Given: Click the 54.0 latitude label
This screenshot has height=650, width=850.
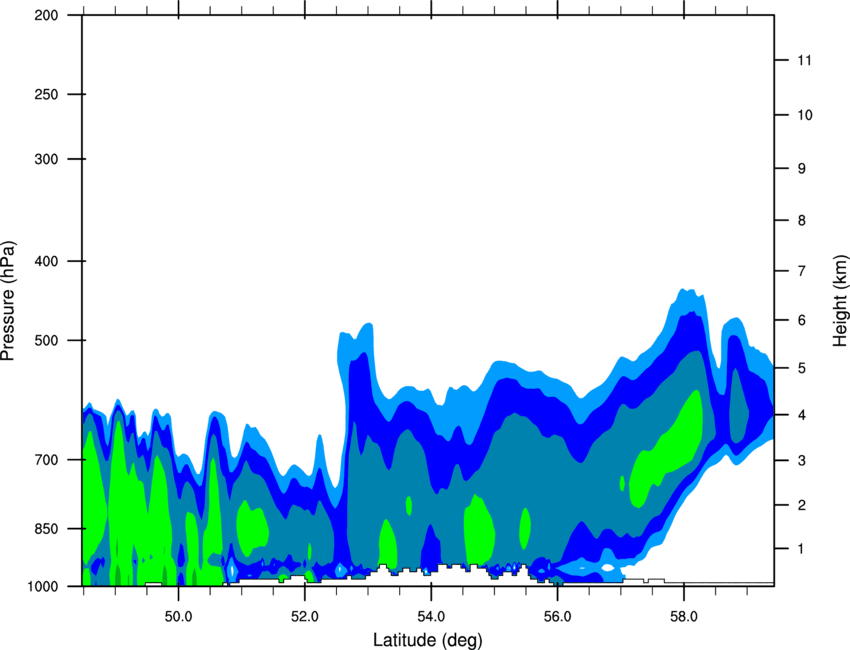Looking at the screenshot, I should [x=431, y=617].
